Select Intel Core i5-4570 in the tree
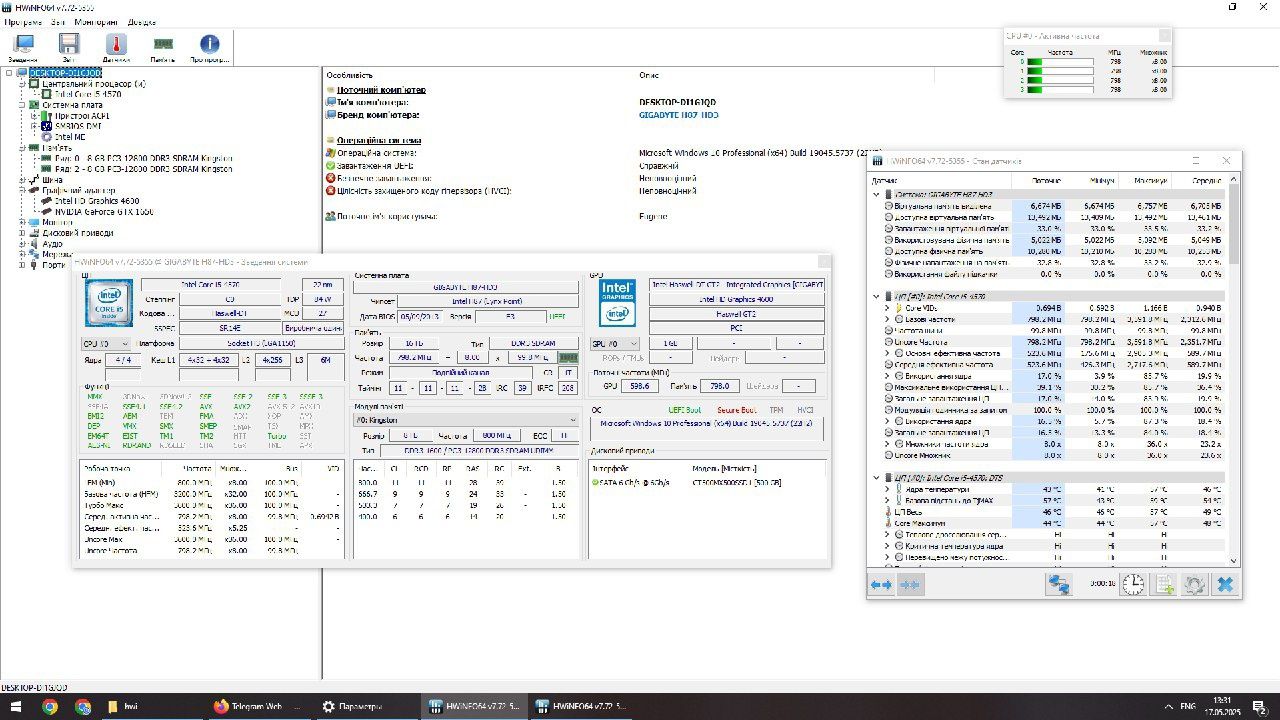The width and height of the screenshot is (1280, 720). [89, 94]
